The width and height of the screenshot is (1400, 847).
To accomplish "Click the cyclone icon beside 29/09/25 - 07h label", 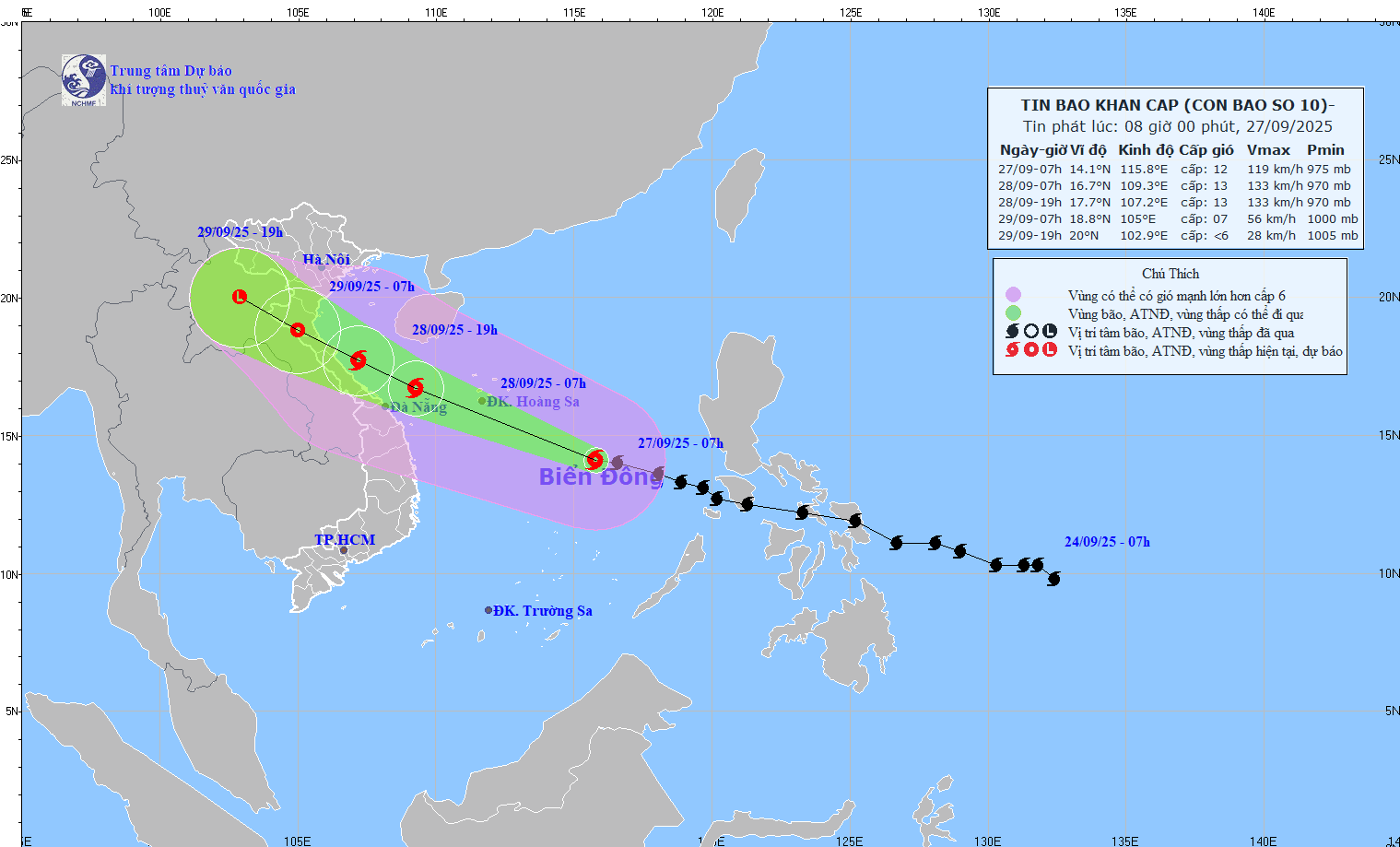I will [298, 331].
